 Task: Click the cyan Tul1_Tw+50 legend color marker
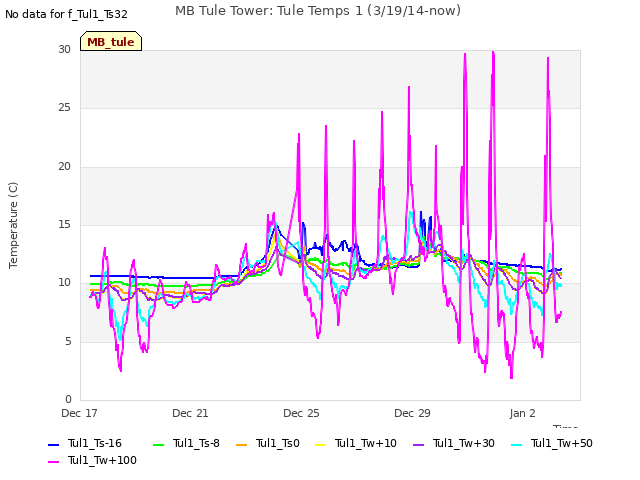517,444
